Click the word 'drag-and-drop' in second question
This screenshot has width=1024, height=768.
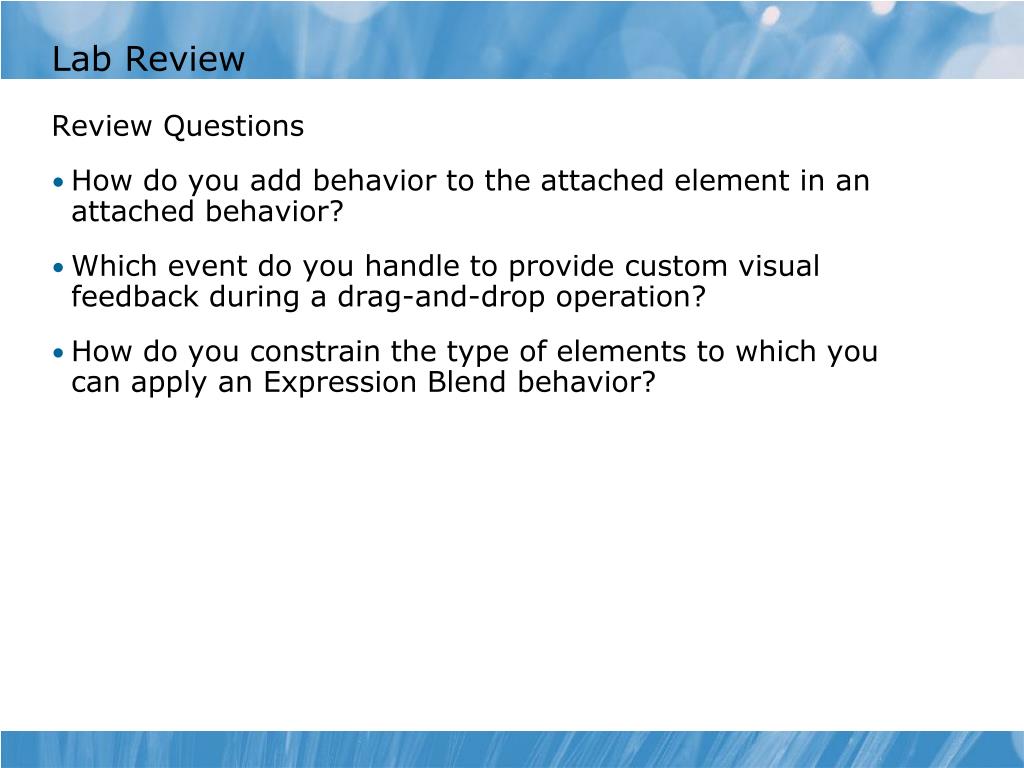click(441, 297)
